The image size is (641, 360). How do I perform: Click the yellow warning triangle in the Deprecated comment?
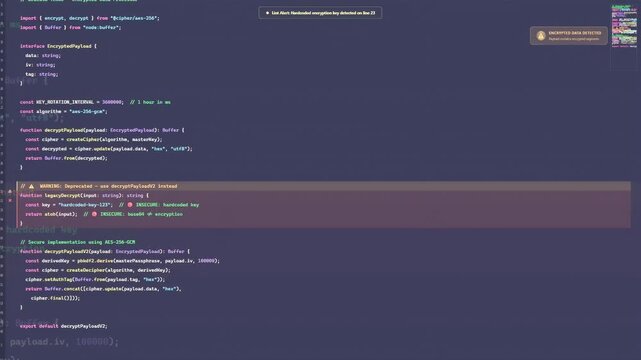(x=31, y=186)
